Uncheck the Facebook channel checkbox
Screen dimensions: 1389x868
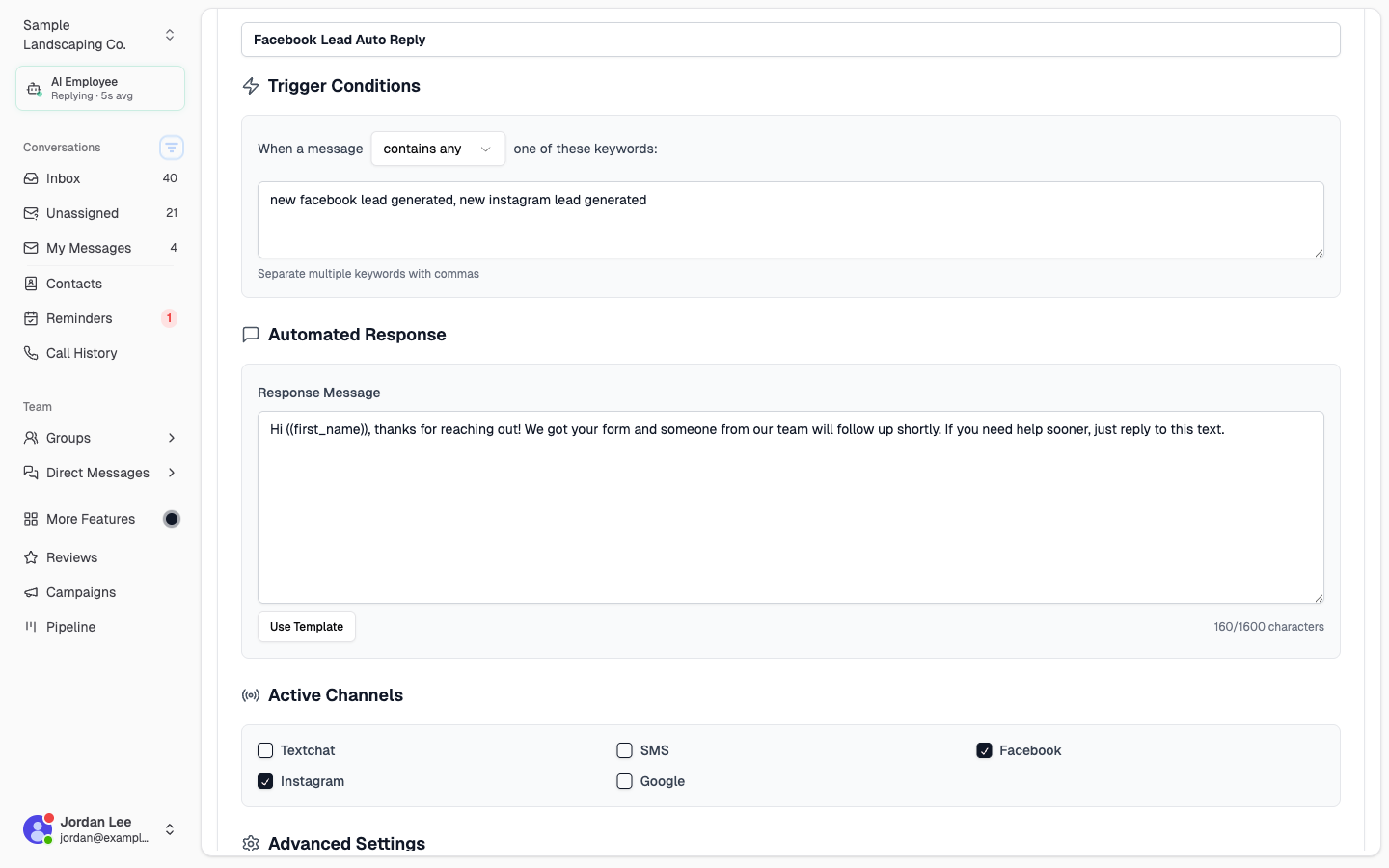(984, 750)
